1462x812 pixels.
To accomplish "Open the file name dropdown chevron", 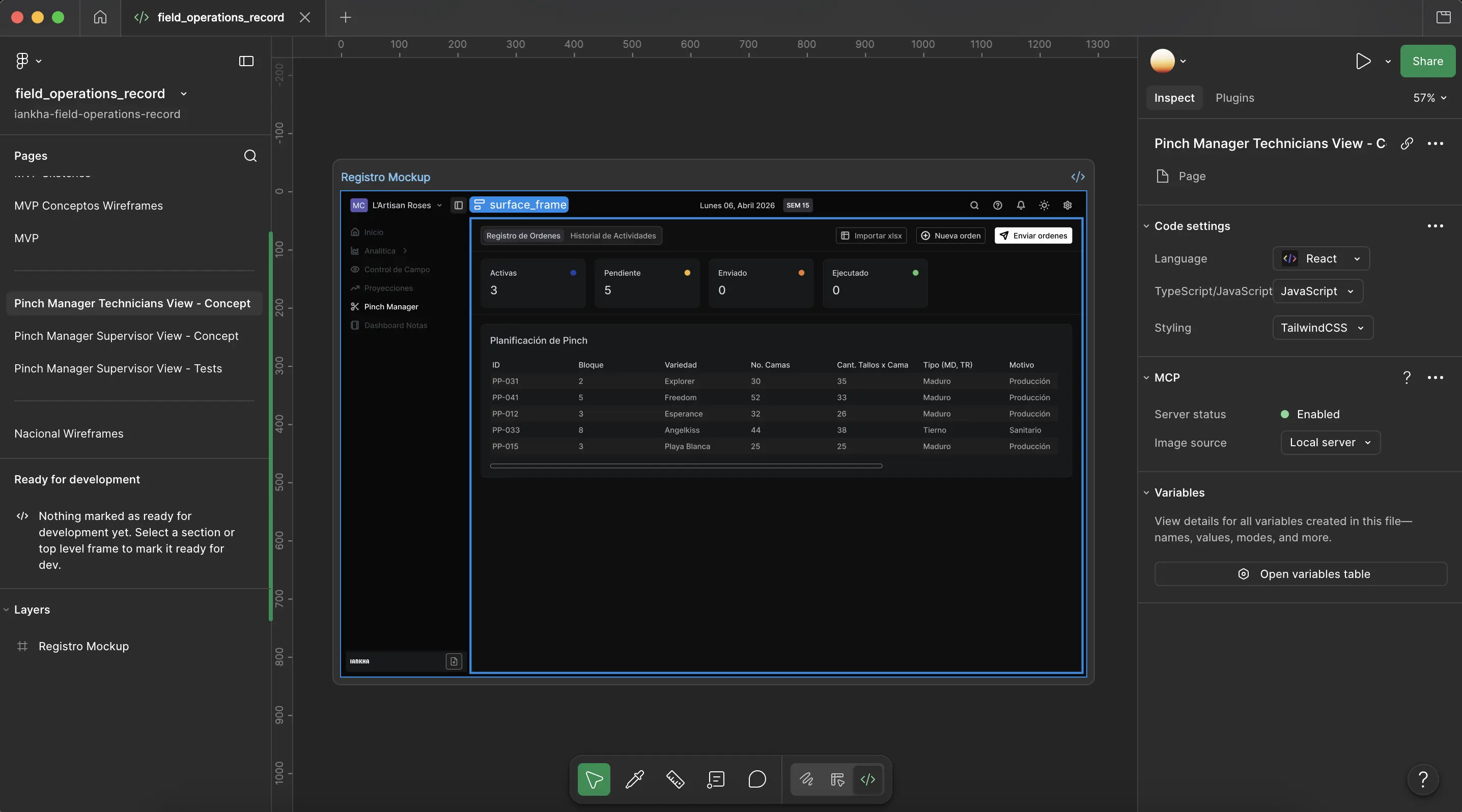I will click(x=183, y=94).
